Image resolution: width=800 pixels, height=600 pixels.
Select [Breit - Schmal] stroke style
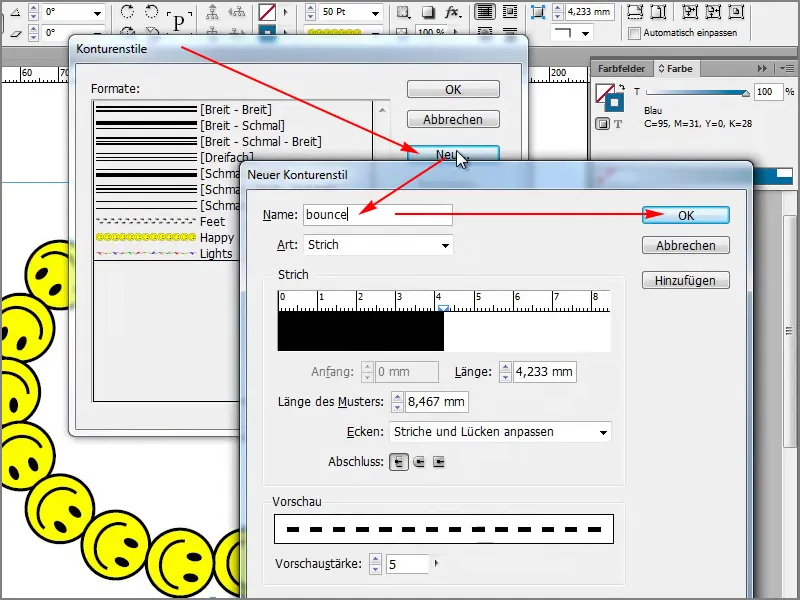(233, 126)
